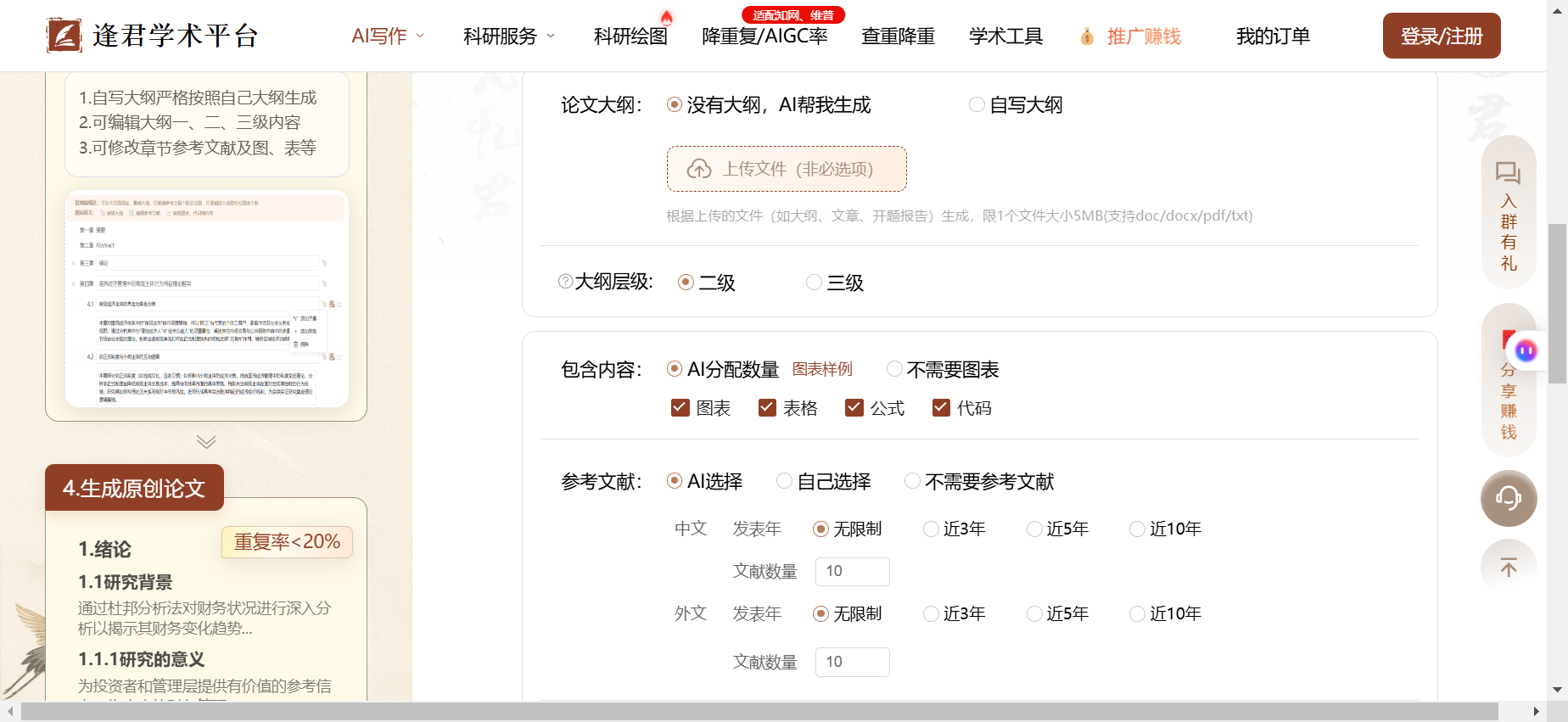
Task: Select 没有大纲，AI帮我生成 radio option
Action: 675,104
